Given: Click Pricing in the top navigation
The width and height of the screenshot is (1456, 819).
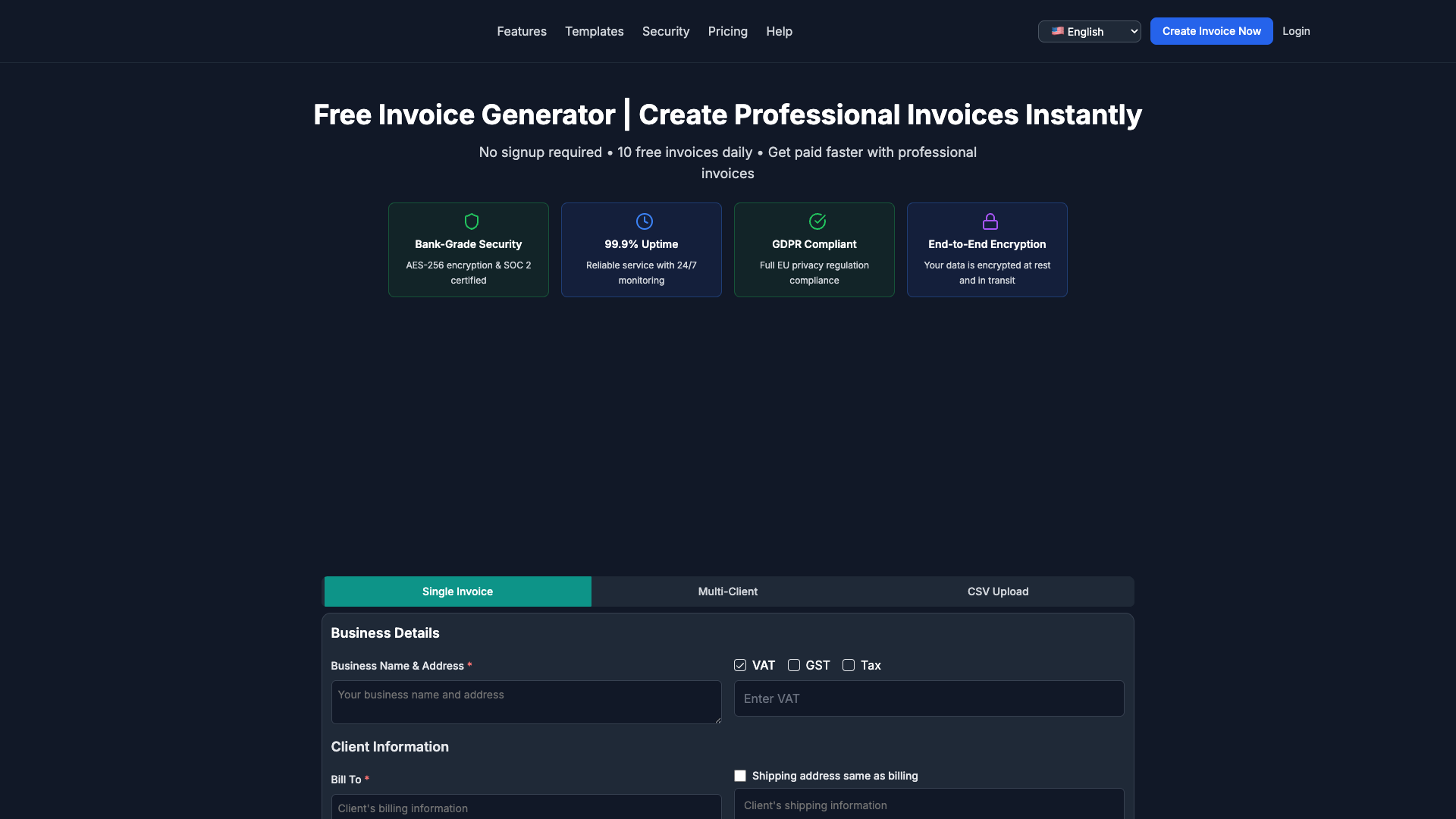Looking at the screenshot, I should pyautogui.click(x=727, y=31).
